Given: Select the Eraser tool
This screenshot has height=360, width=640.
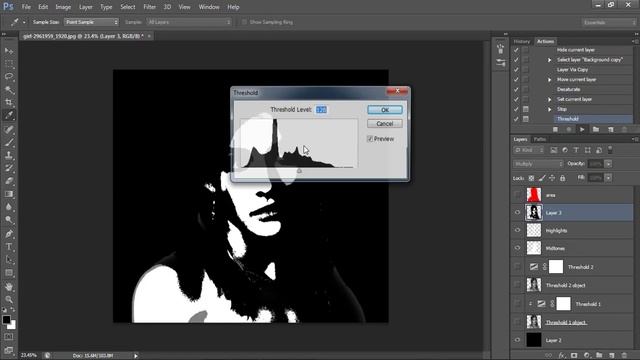Looking at the screenshot, I should click(x=9, y=181).
